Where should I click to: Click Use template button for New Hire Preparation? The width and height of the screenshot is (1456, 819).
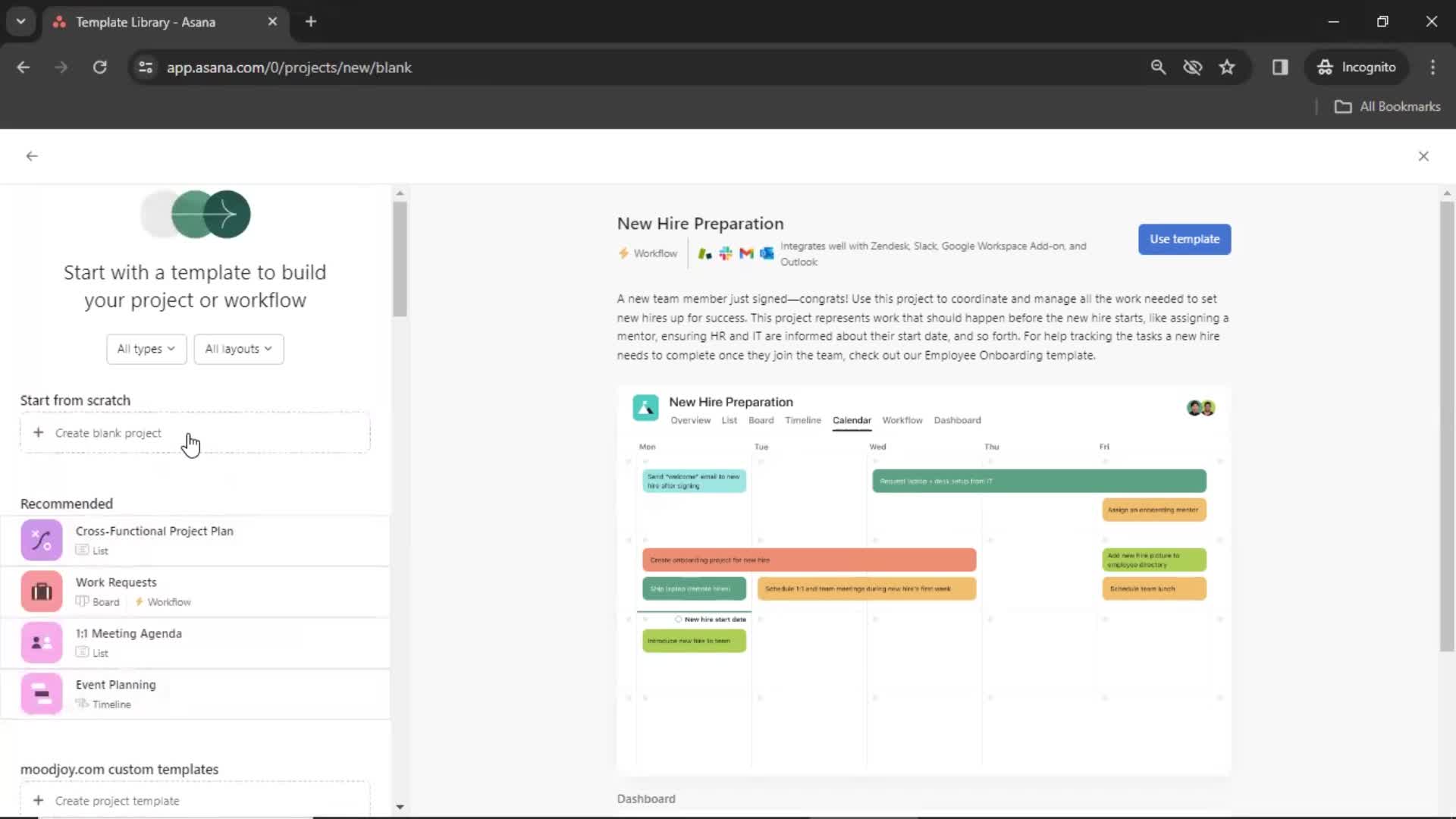(1185, 239)
